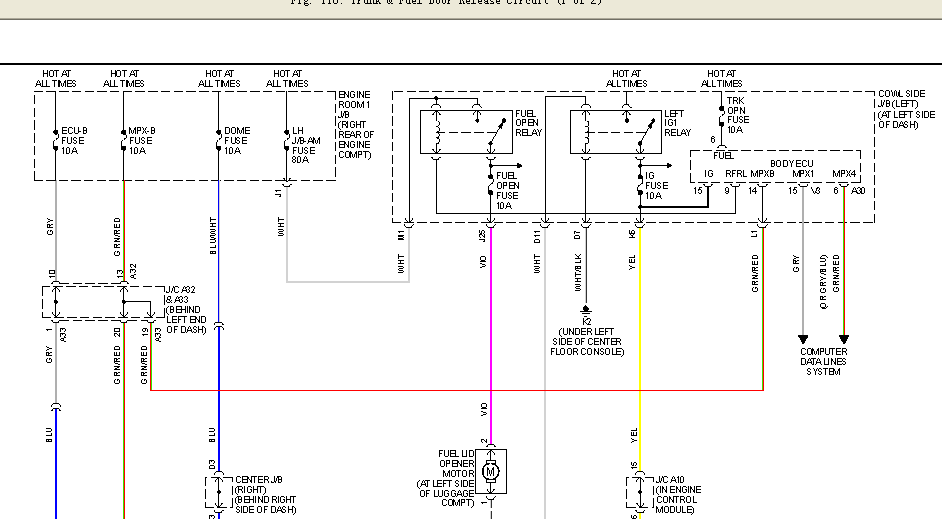Select the gray MPX1 data line arrowhead
This screenshot has height=519, width=942.
(803, 339)
